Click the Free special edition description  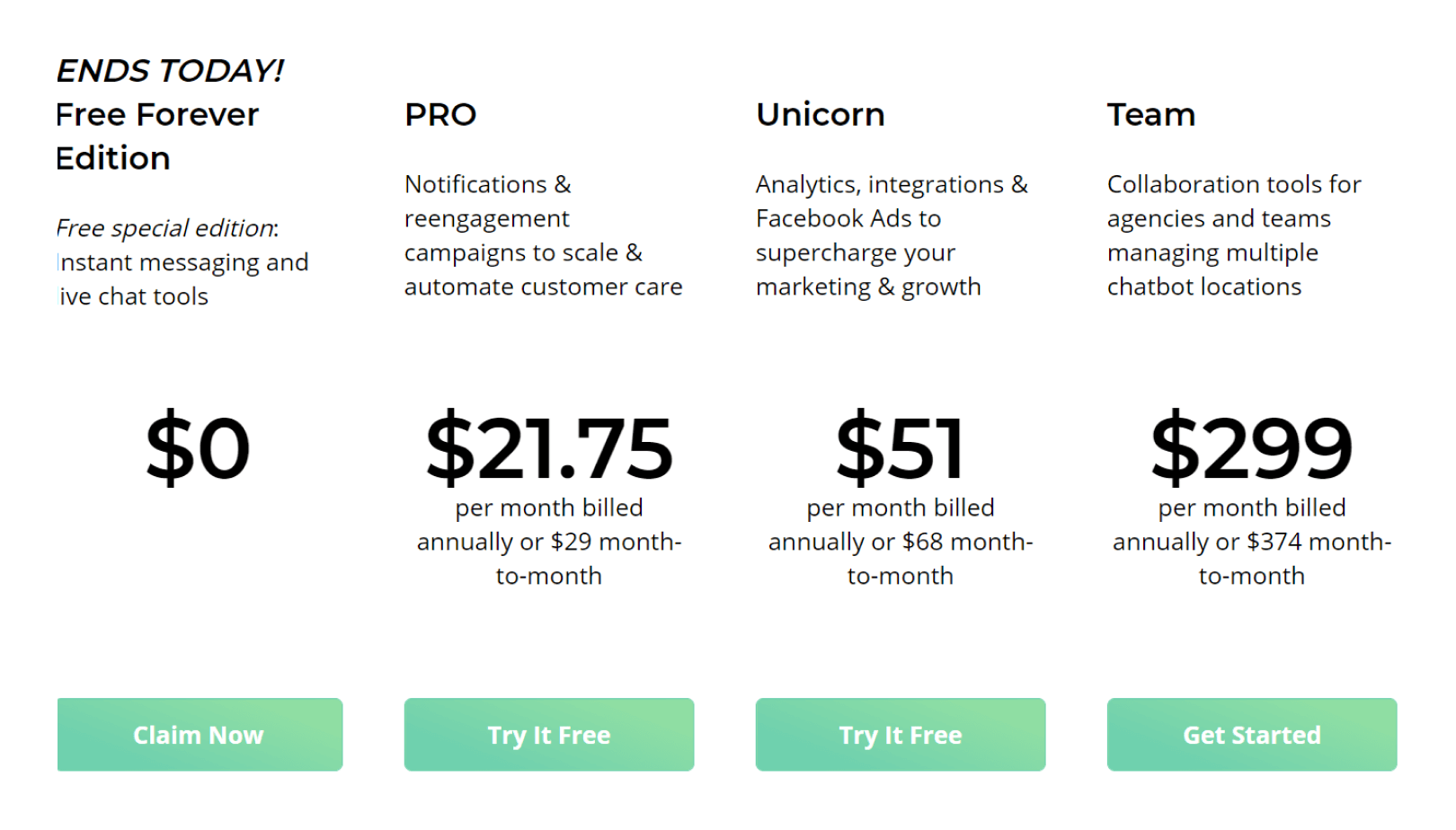[182, 262]
